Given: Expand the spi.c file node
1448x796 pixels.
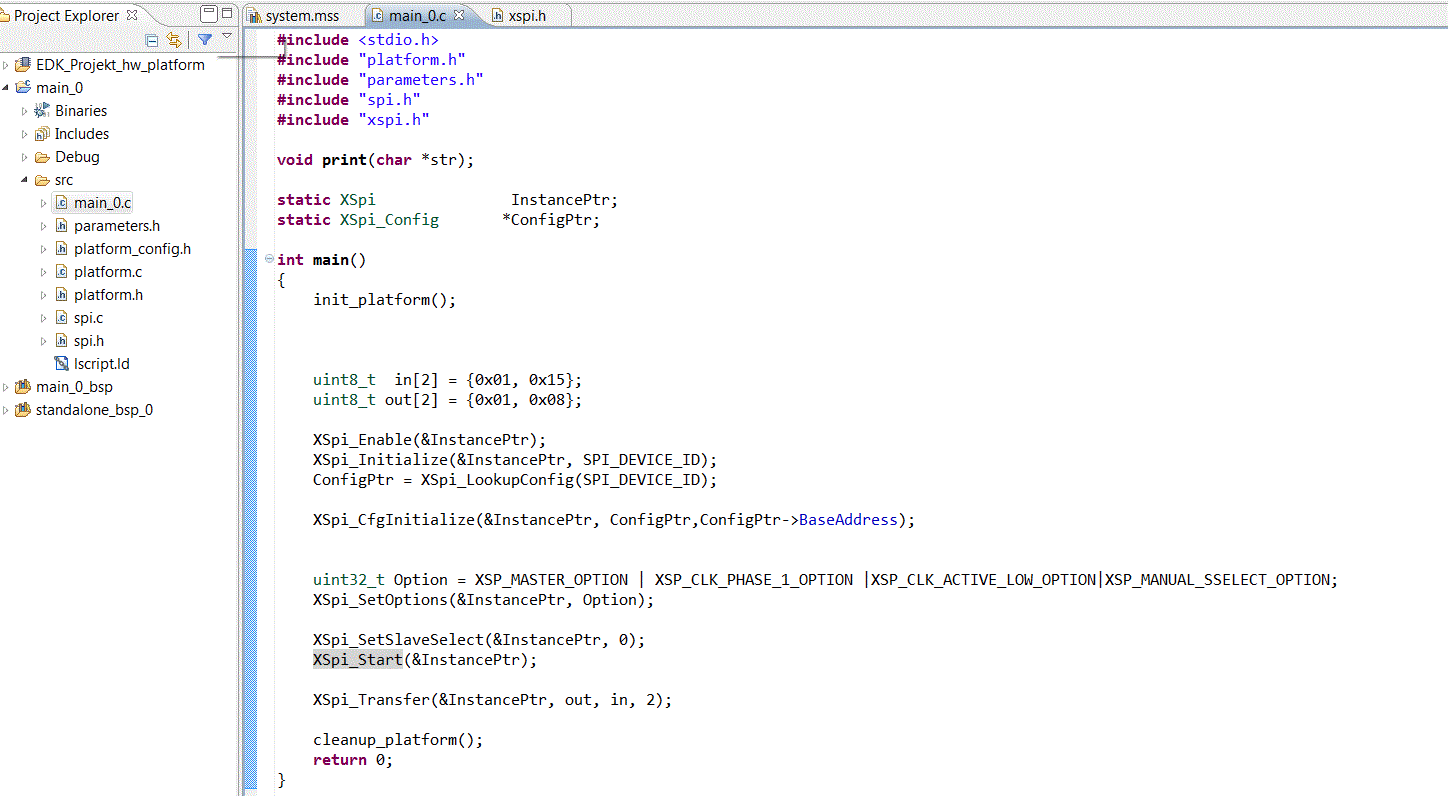Looking at the screenshot, I should (x=44, y=318).
